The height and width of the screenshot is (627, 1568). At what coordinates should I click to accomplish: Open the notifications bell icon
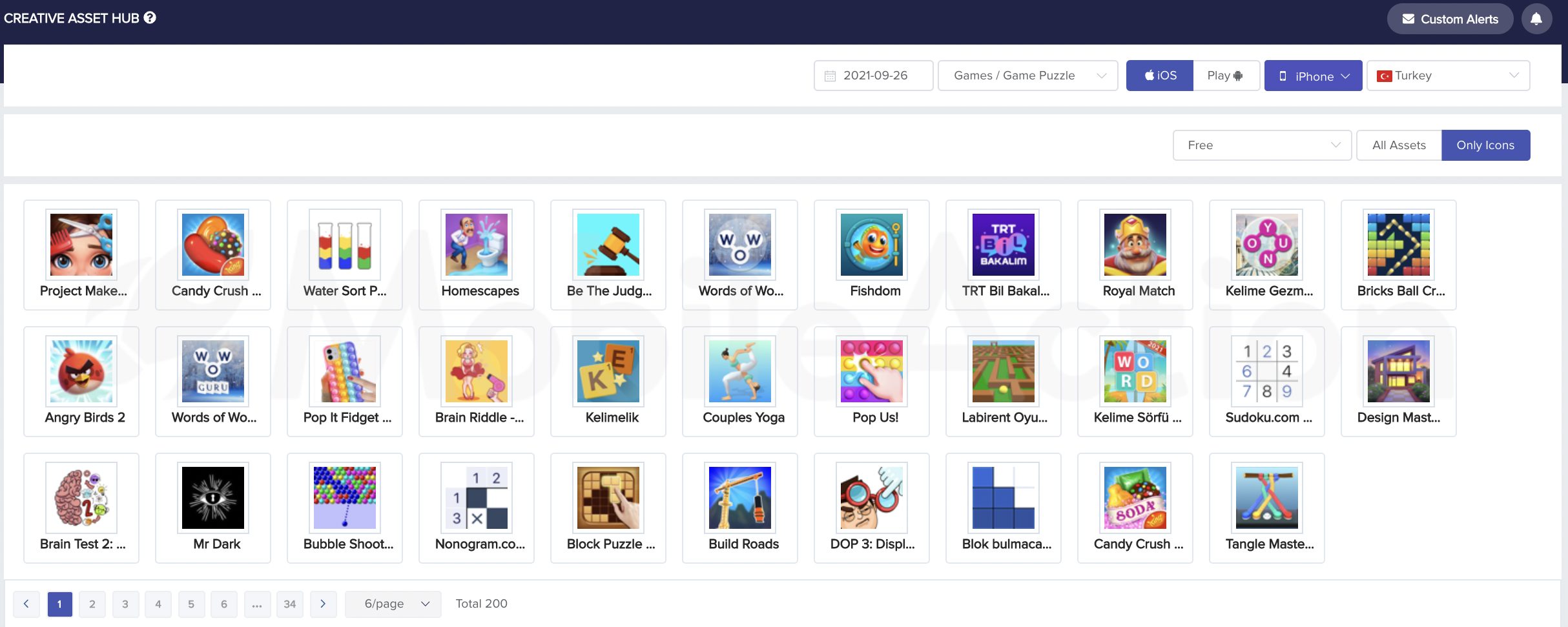click(x=1536, y=19)
